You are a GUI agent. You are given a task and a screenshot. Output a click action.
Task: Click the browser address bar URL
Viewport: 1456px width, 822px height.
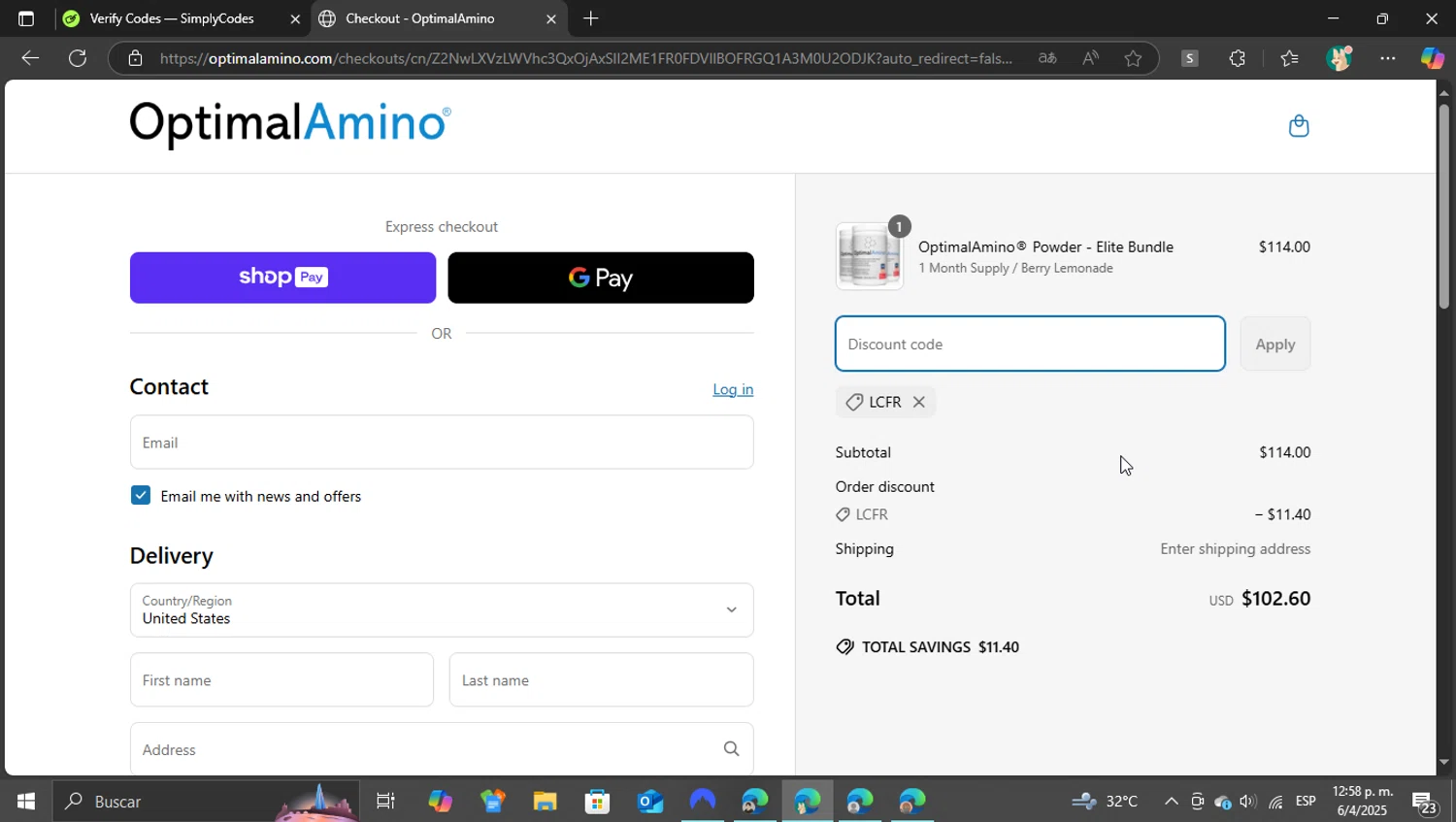click(586, 58)
